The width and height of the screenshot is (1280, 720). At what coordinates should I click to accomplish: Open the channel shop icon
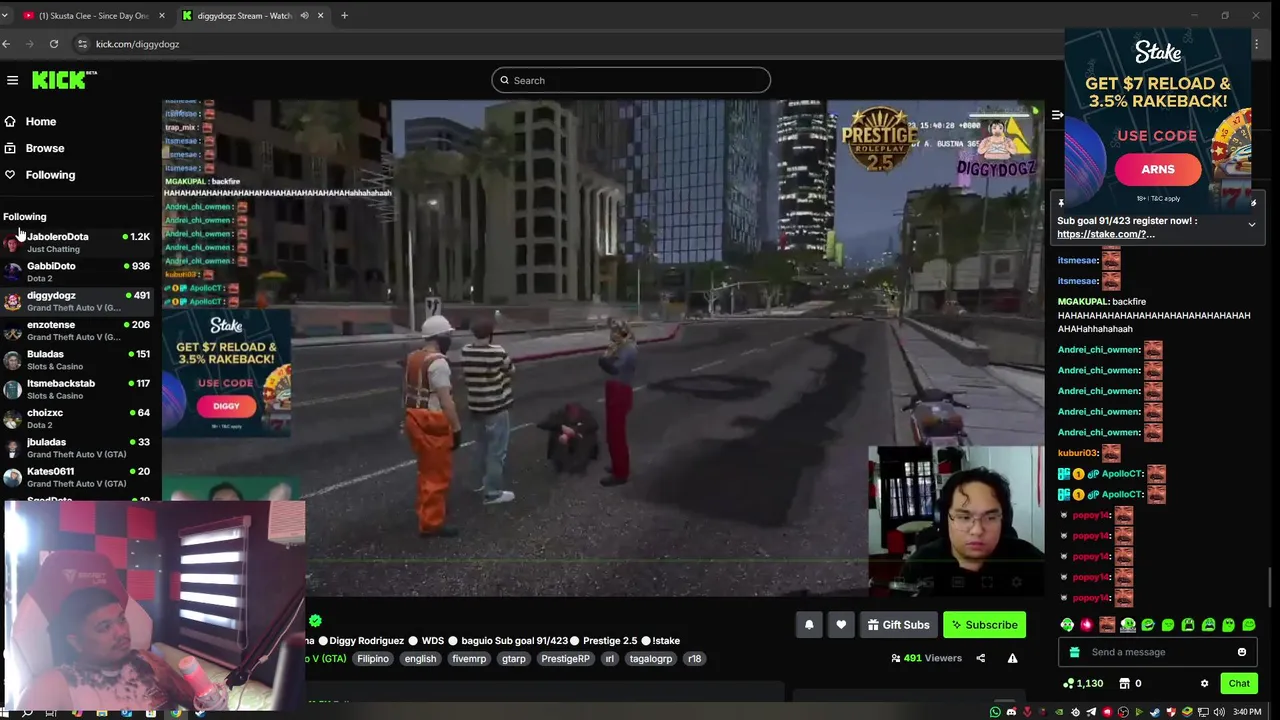click(1124, 684)
